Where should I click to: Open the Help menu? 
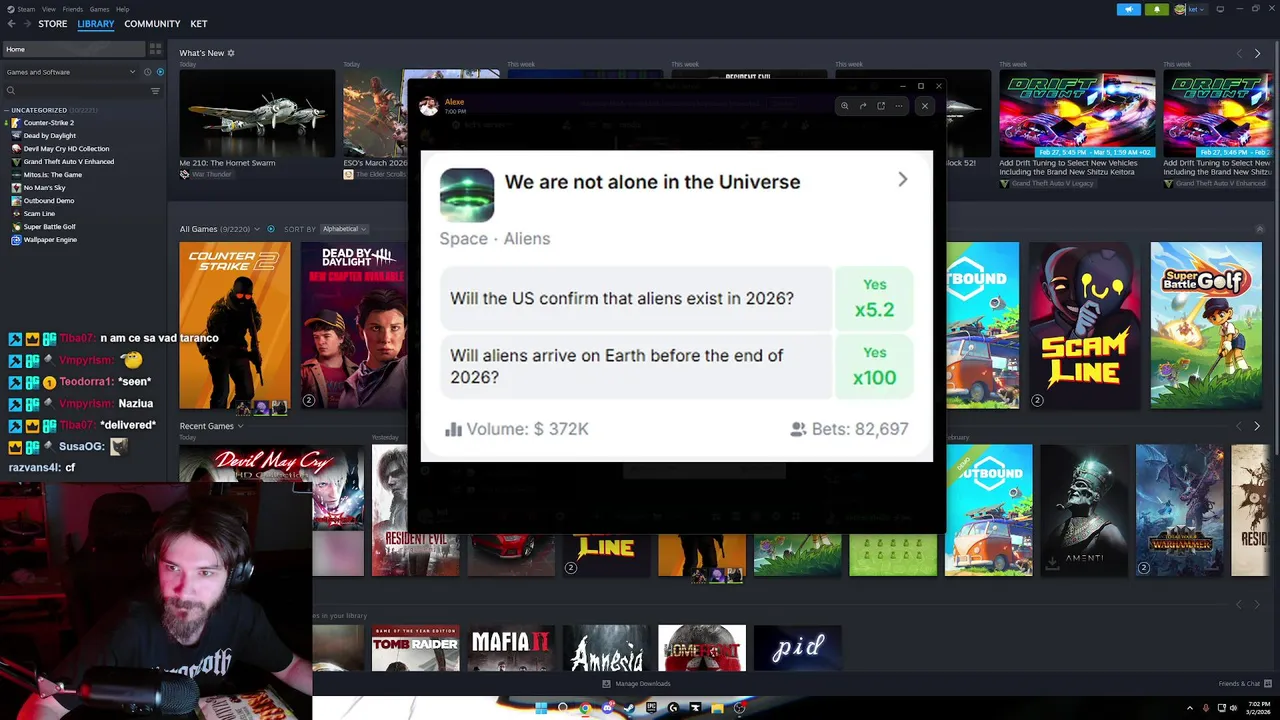point(122,9)
